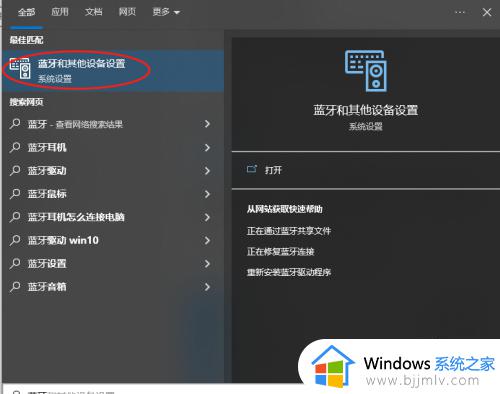
Task: Expand arrow for 蓝牙设置 suggestion
Action: (207, 264)
